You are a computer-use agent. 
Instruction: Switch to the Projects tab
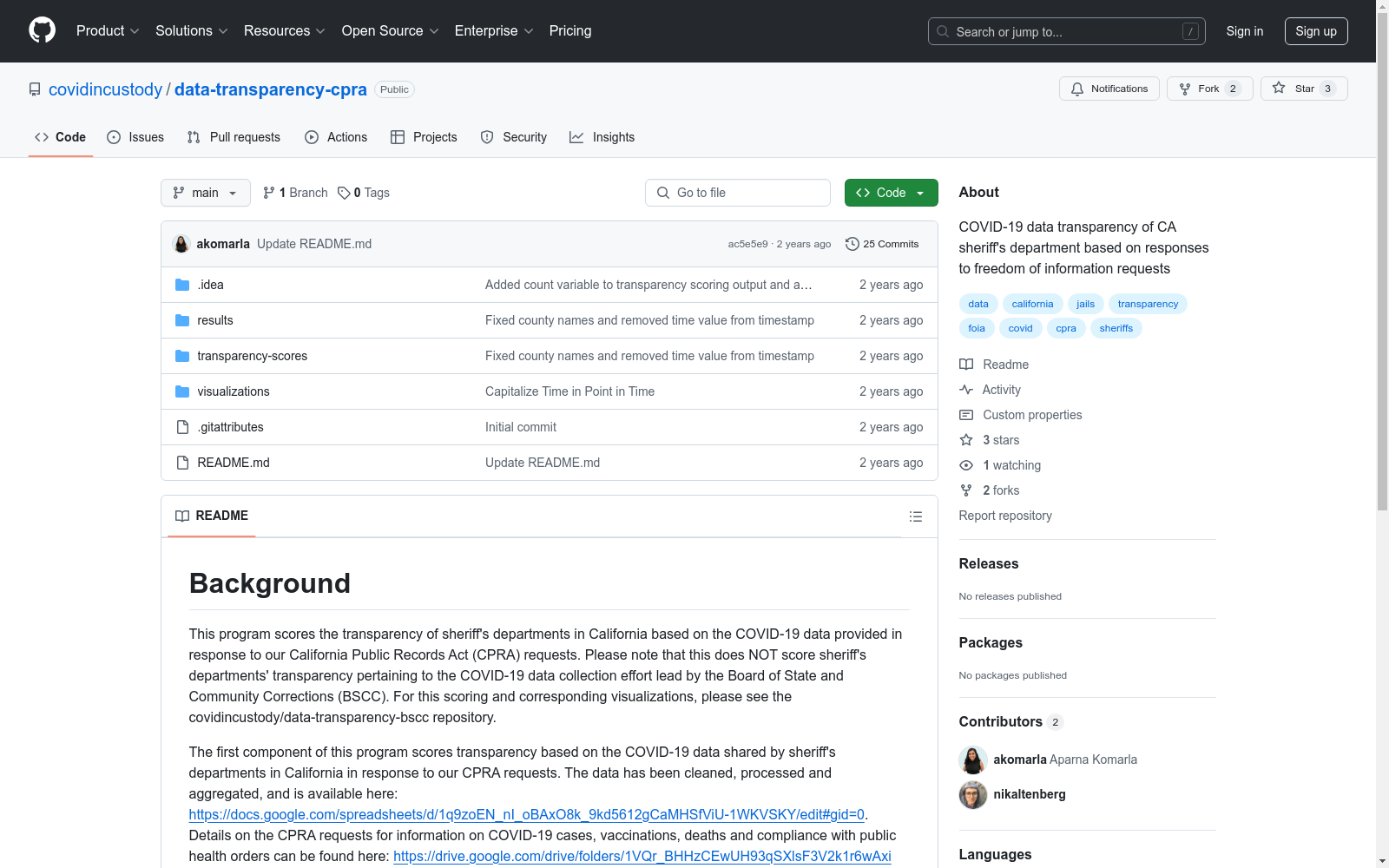[424, 137]
